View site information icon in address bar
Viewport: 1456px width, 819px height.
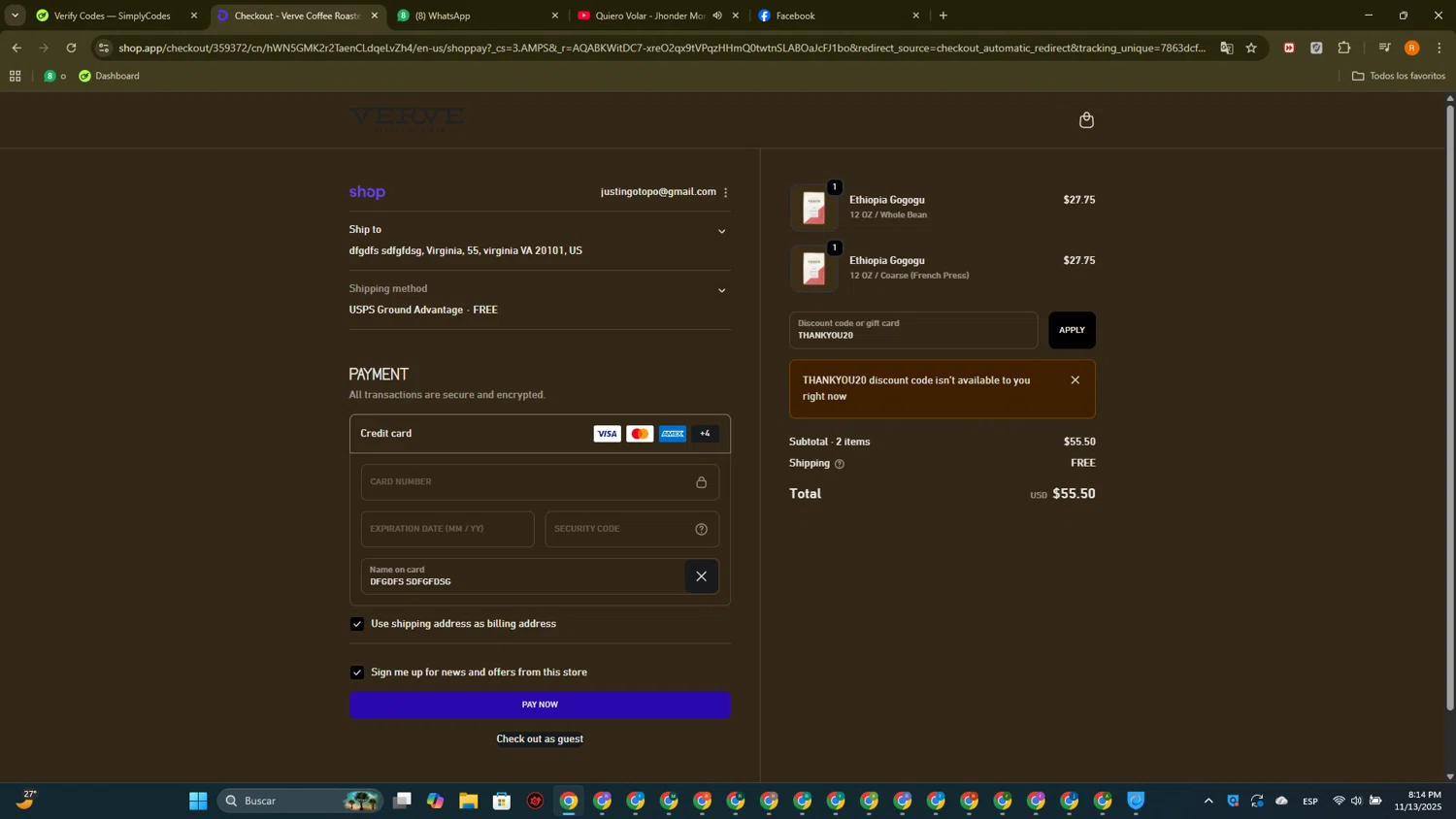coord(104,48)
